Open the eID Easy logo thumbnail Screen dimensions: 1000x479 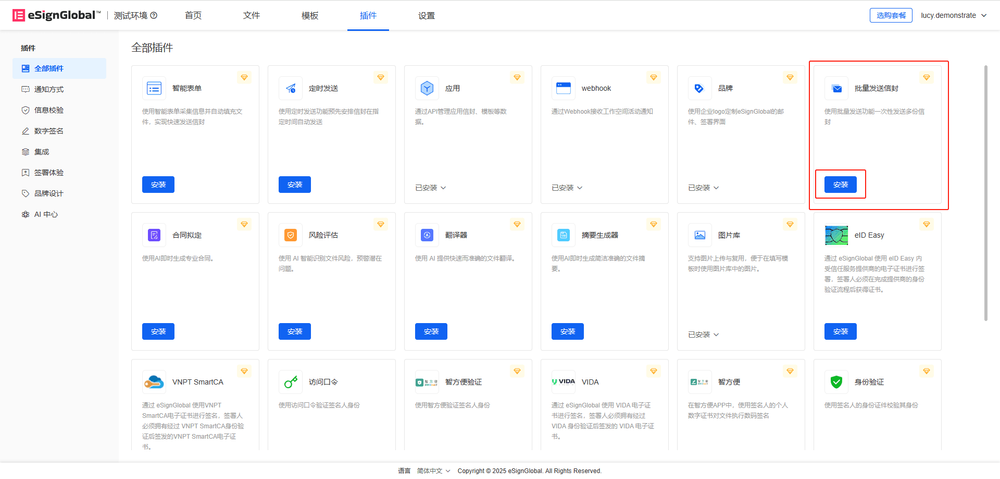[836, 235]
